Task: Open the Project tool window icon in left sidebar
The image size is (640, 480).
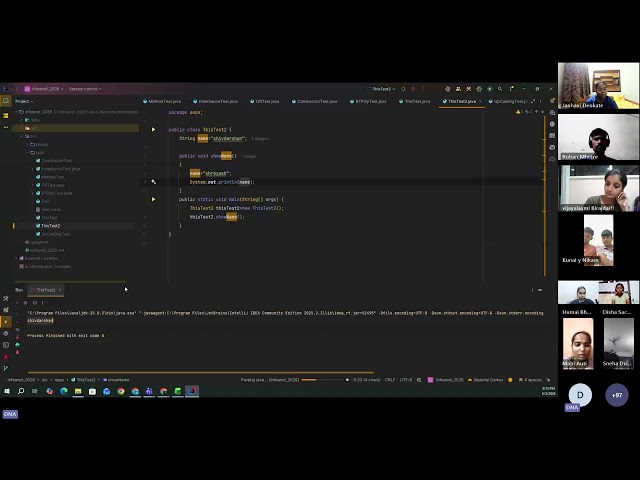Action: 6,100
